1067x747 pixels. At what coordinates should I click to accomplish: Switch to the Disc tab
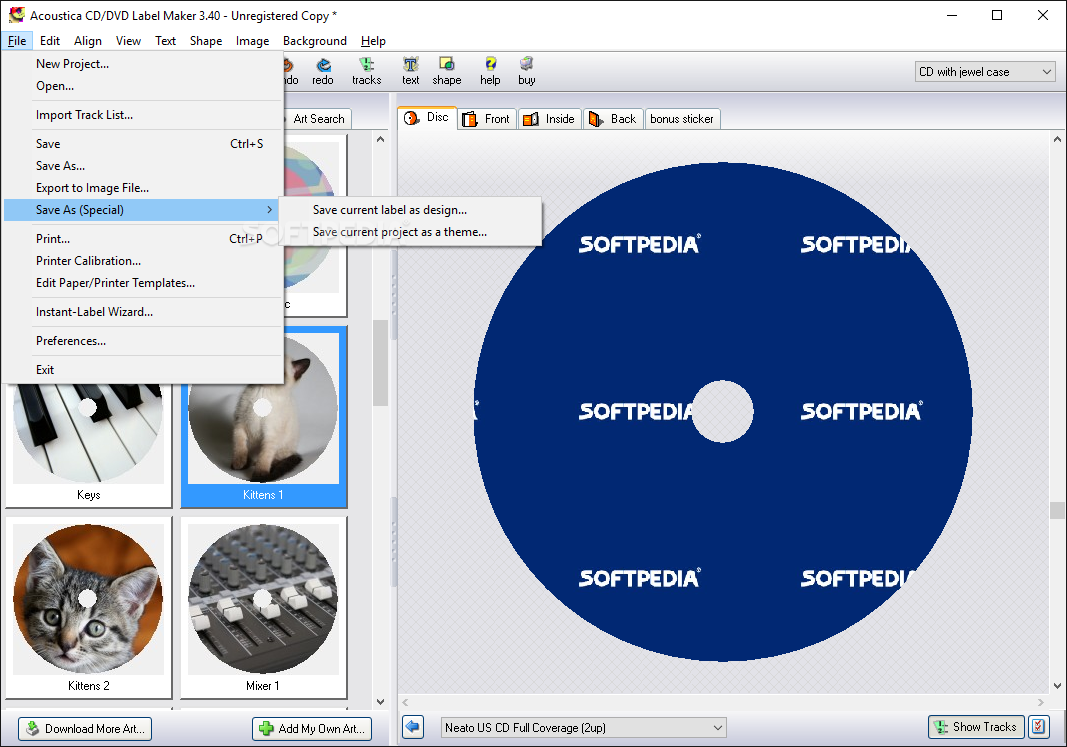click(427, 118)
